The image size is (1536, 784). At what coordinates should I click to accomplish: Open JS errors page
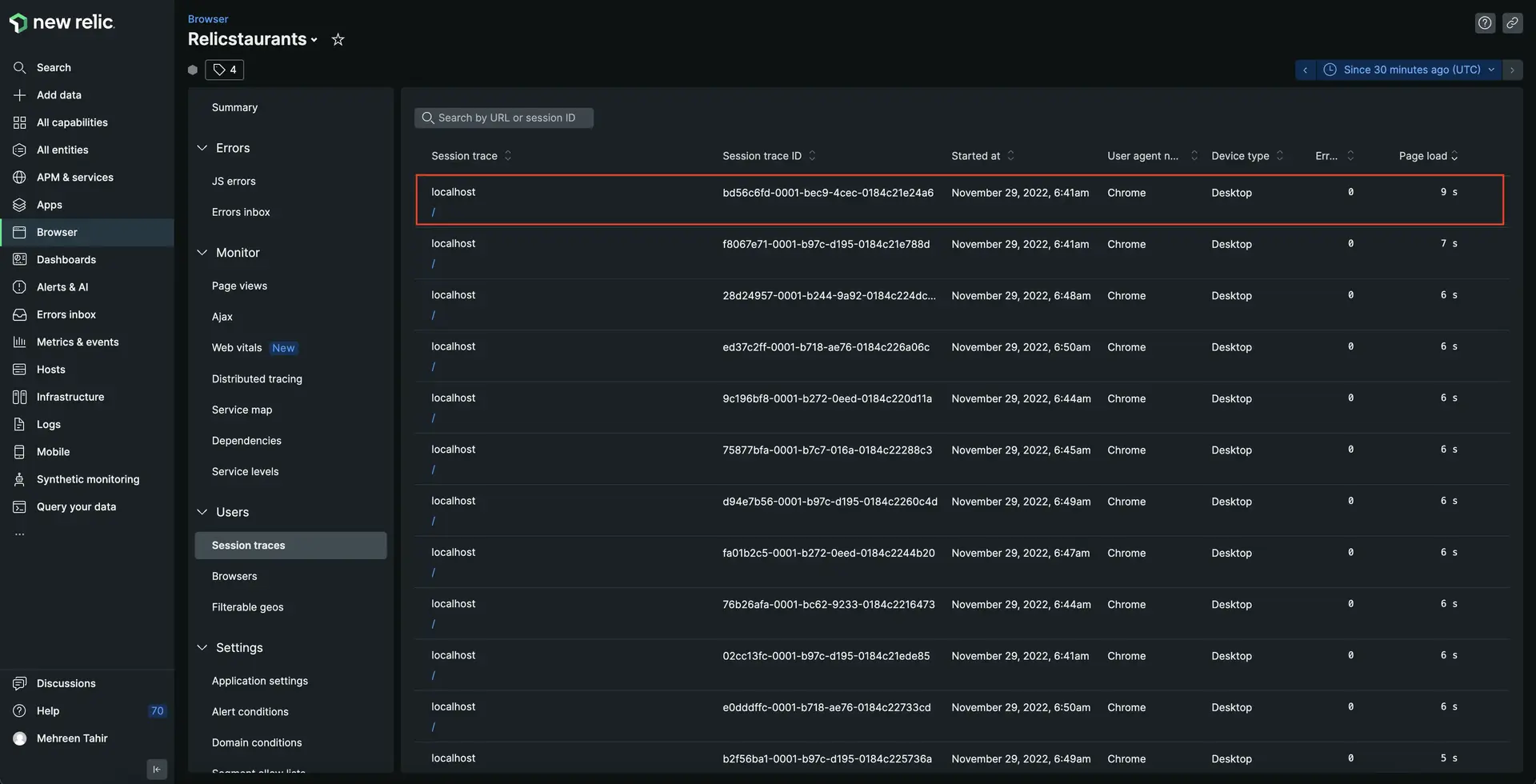point(234,182)
